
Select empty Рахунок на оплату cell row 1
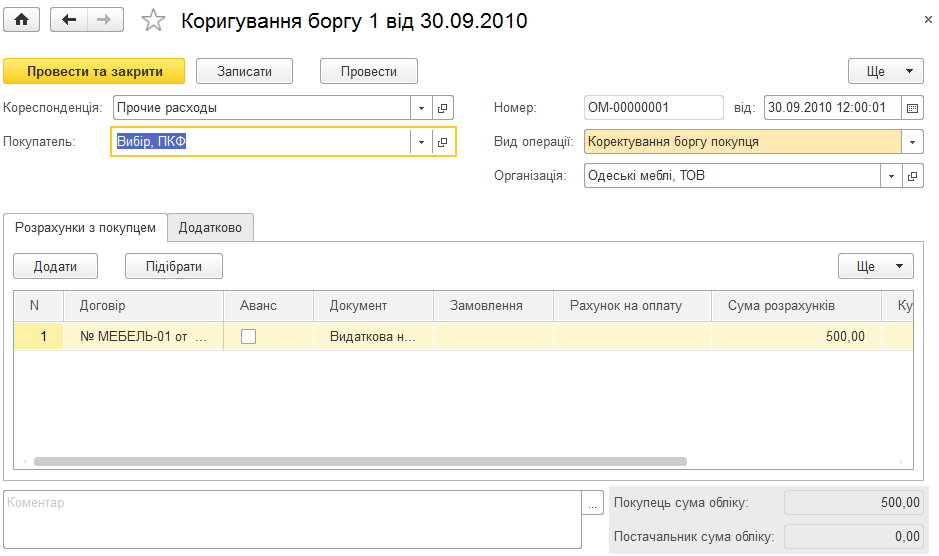coord(632,337)
